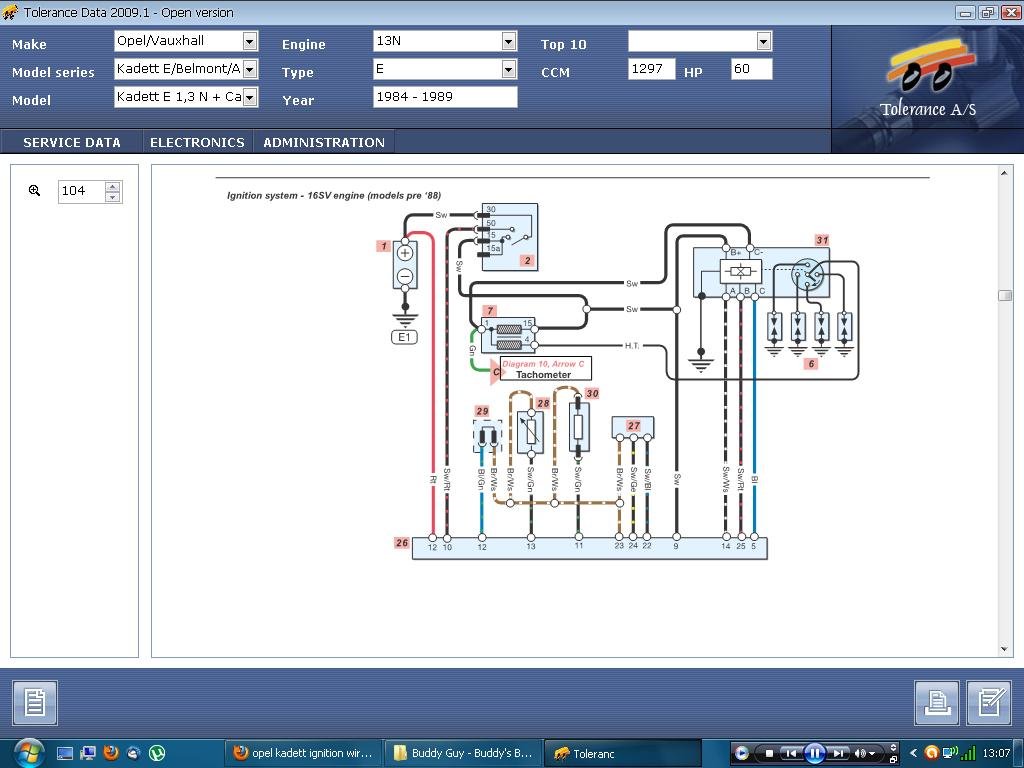Click Show Desktop quick launch icon
Screen dimensions: 1024x768
tap(65, 753)
